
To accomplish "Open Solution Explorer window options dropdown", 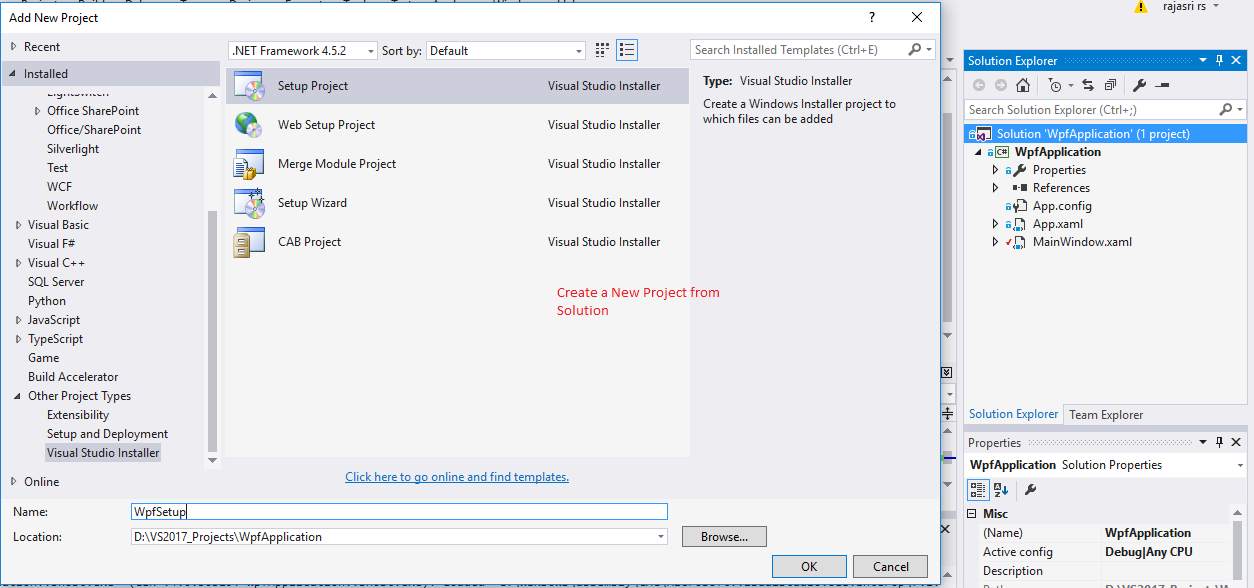I will pos(1204,61).
